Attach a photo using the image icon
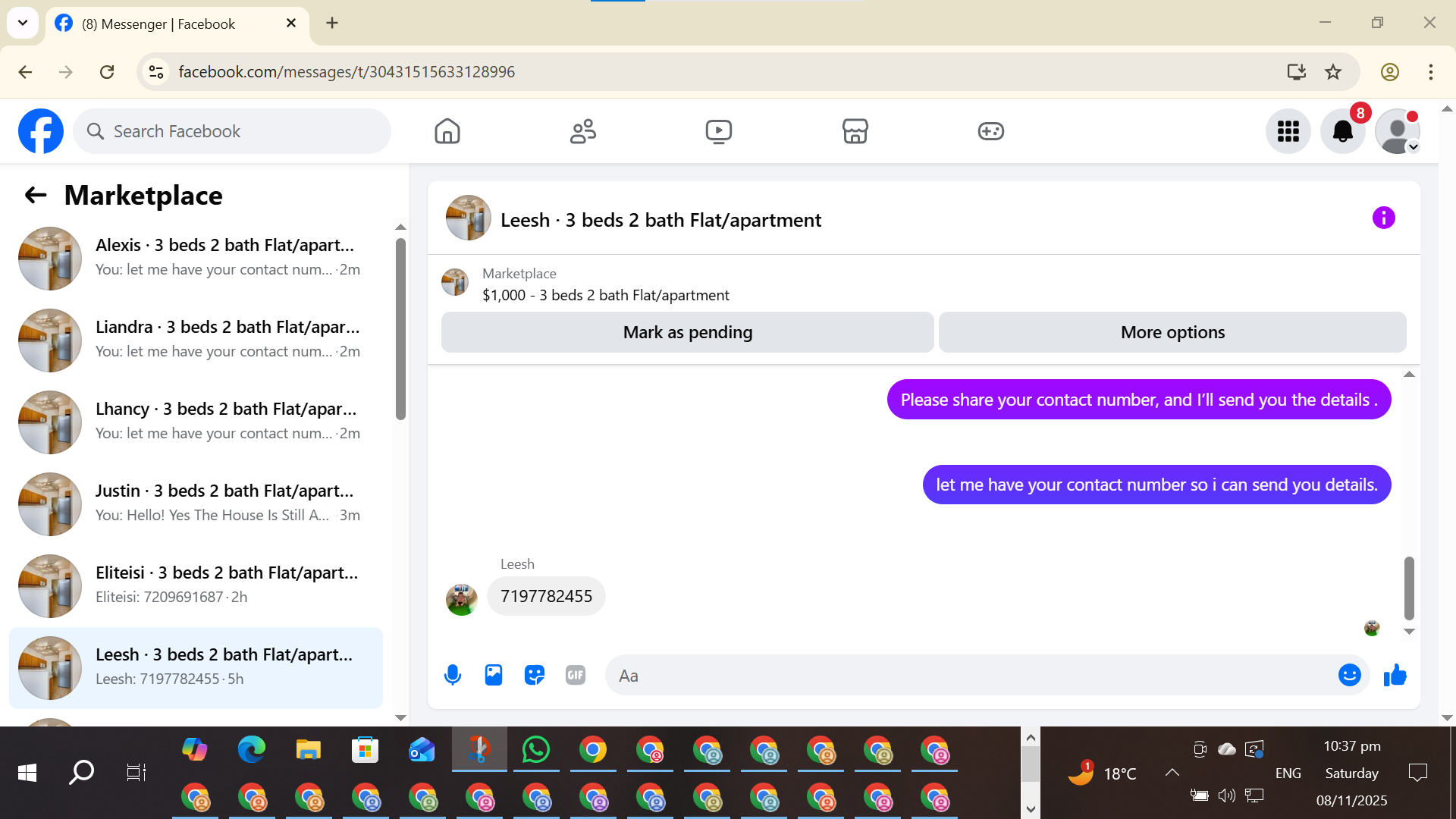The width and height of the screenshot is (1456, 819). pyautogui.click(x=494, y=675)
